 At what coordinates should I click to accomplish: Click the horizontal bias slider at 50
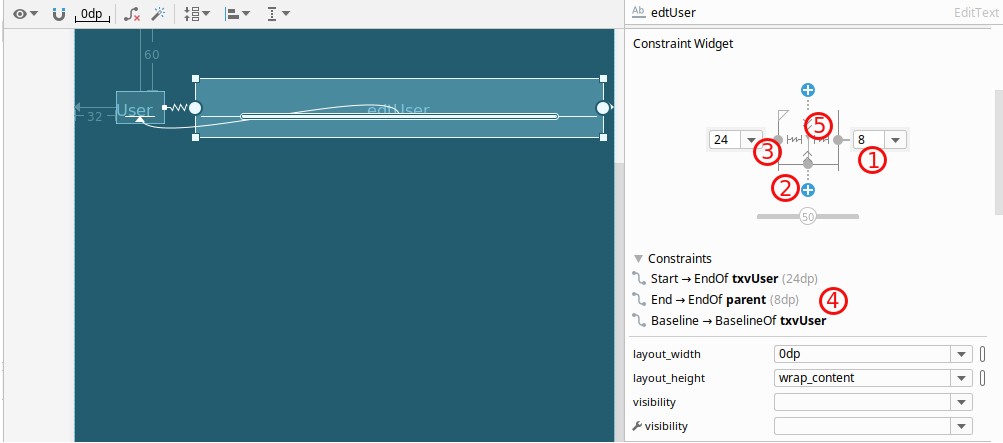tap(808, 217)
